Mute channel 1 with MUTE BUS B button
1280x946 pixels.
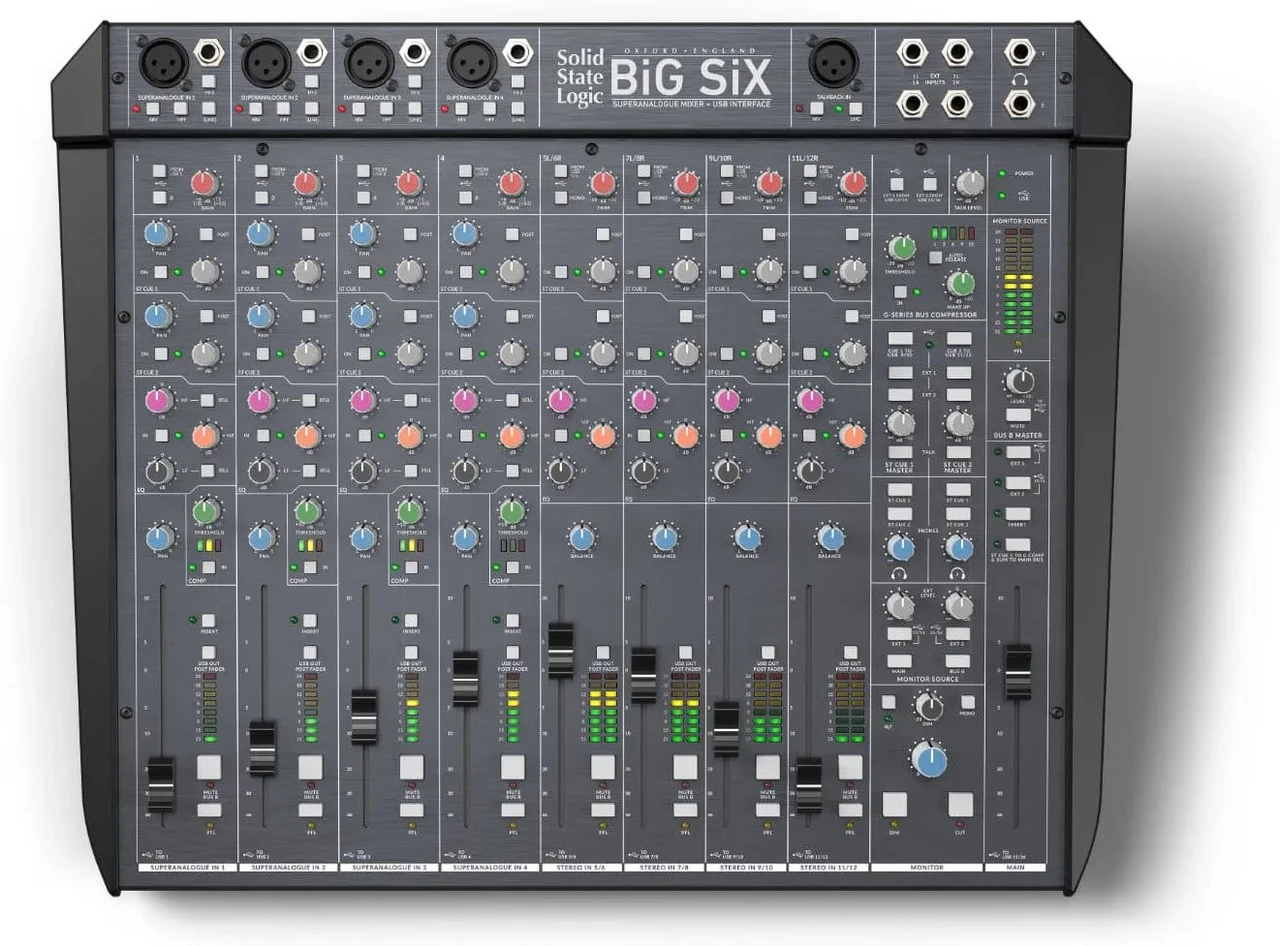[209, 768]
